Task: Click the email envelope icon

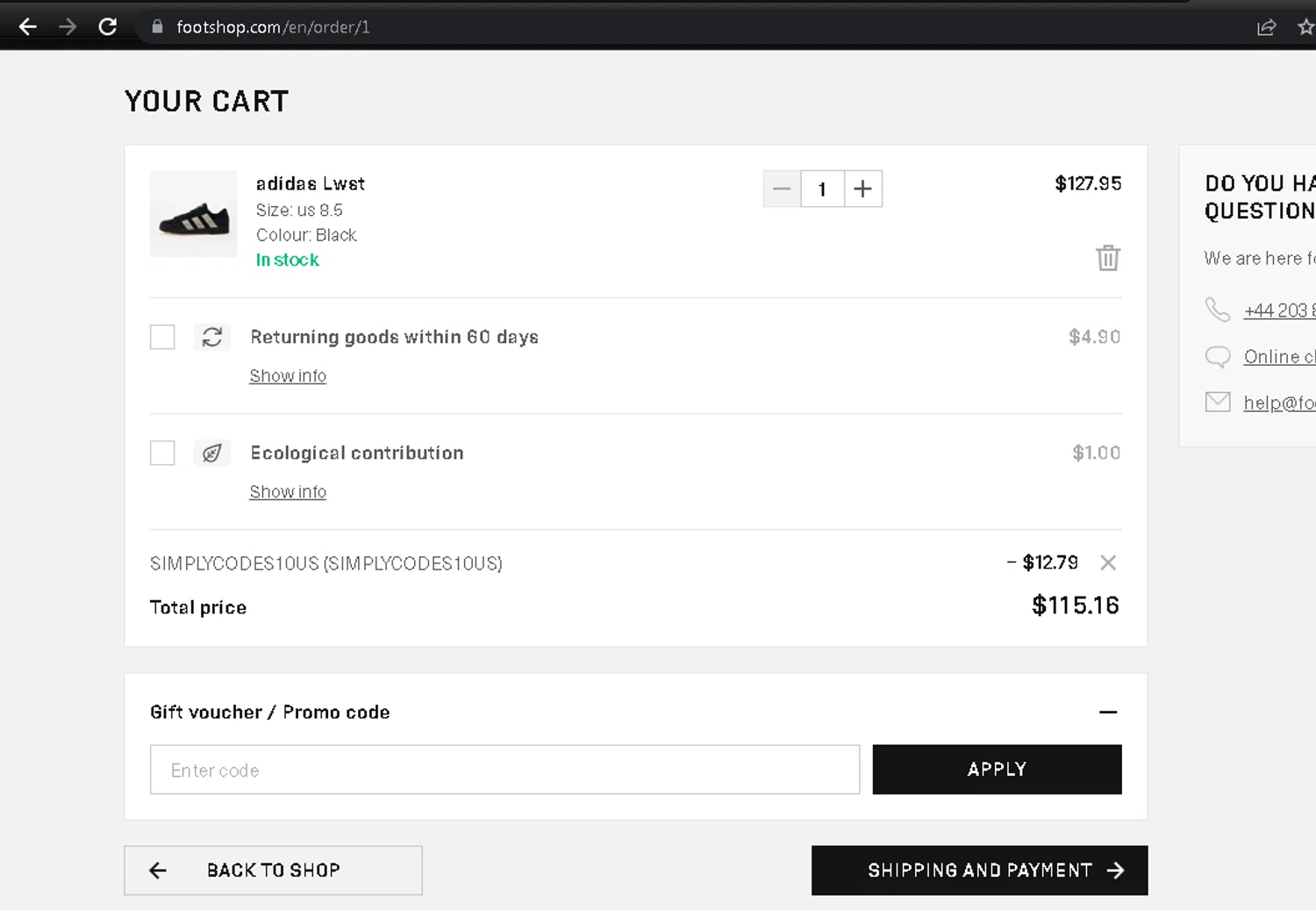Action: [x=1218, y=402]
